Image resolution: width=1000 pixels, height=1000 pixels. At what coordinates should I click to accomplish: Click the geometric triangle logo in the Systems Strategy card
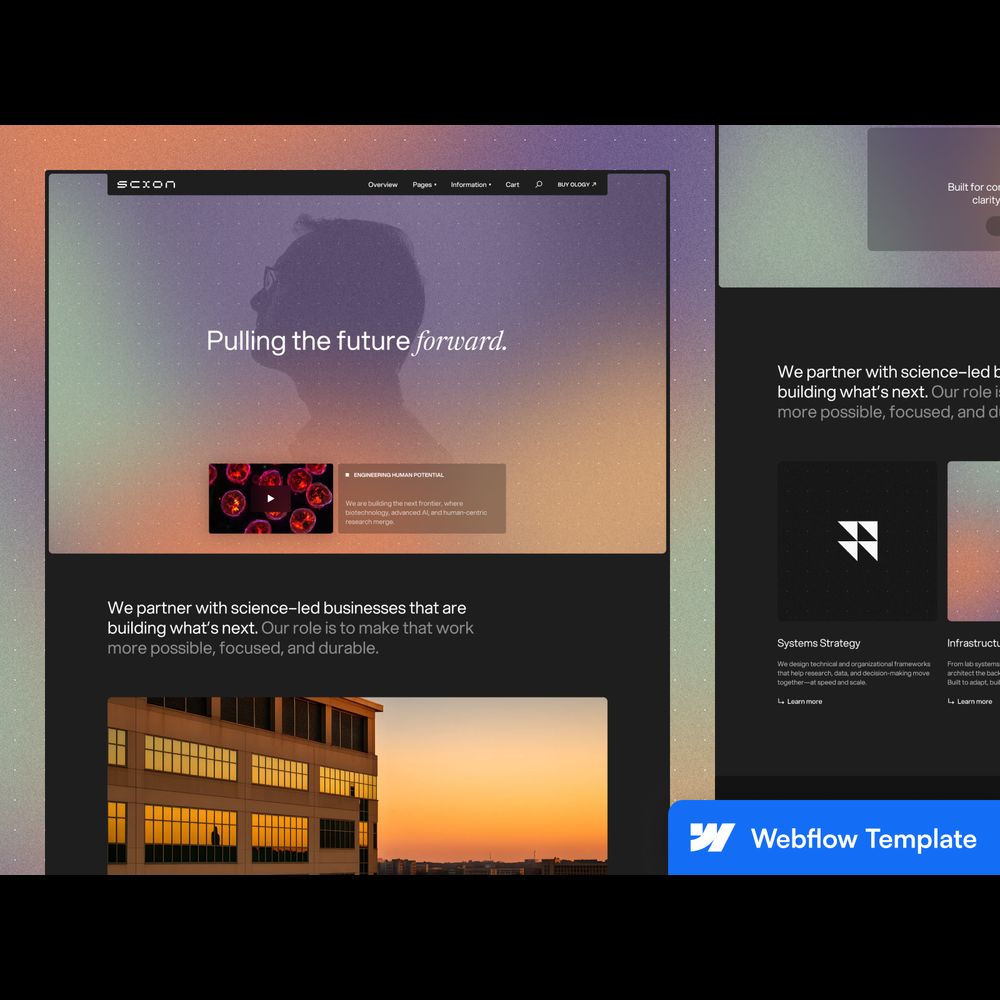[x=857, y=541]
